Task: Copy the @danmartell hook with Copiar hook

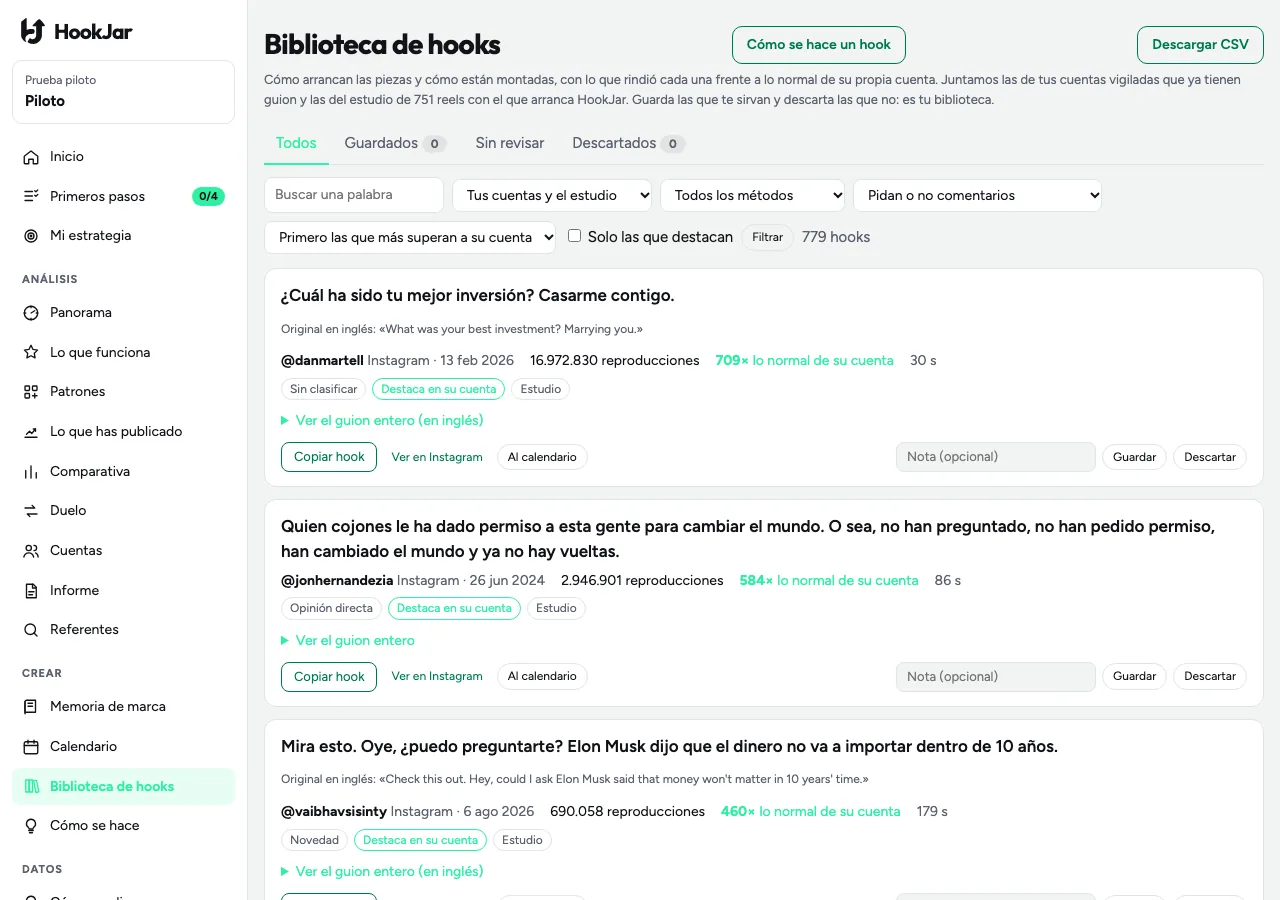Action: tap(329, 457)
